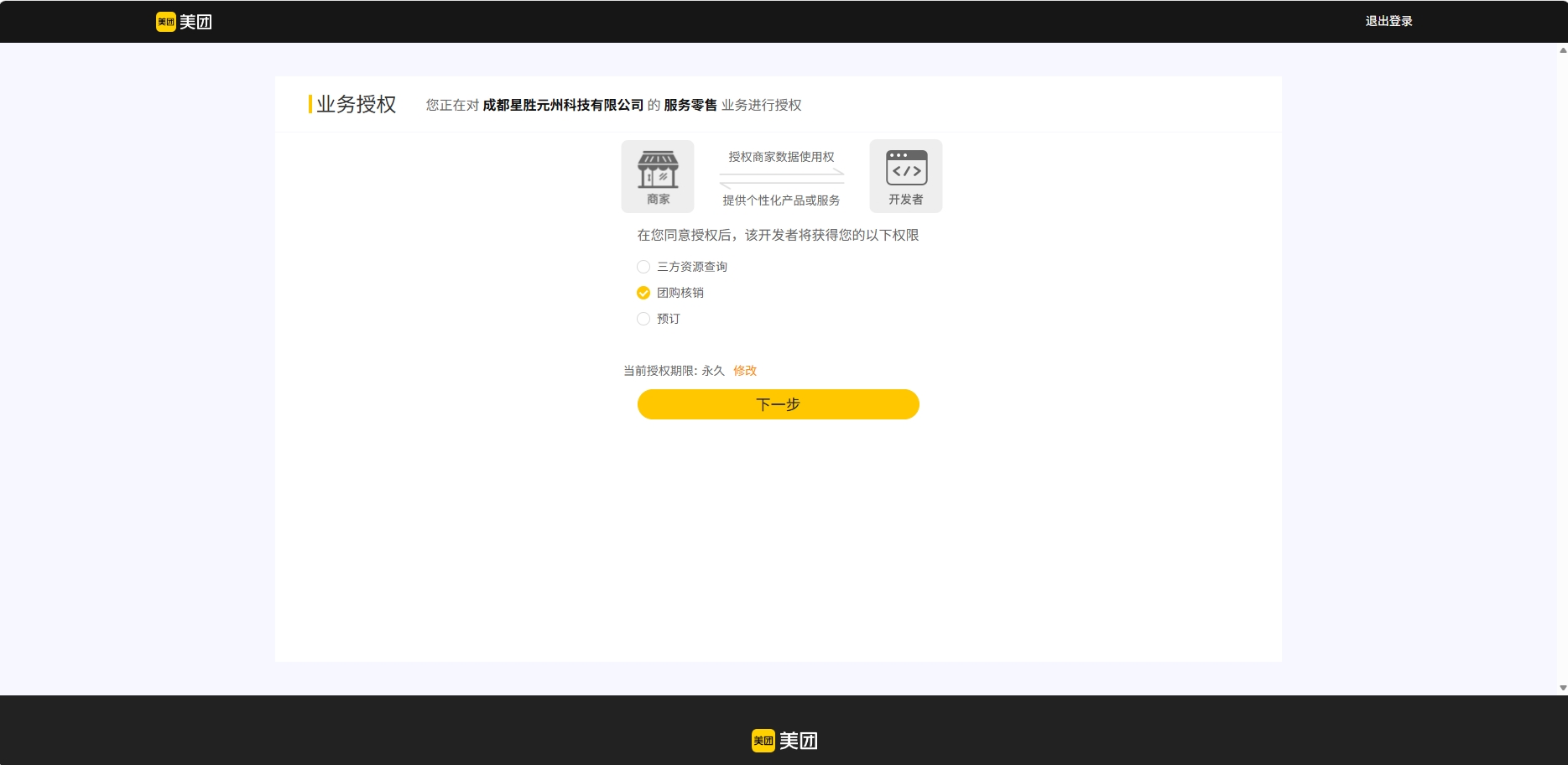Click the scrollbar up arrow

1562,50
